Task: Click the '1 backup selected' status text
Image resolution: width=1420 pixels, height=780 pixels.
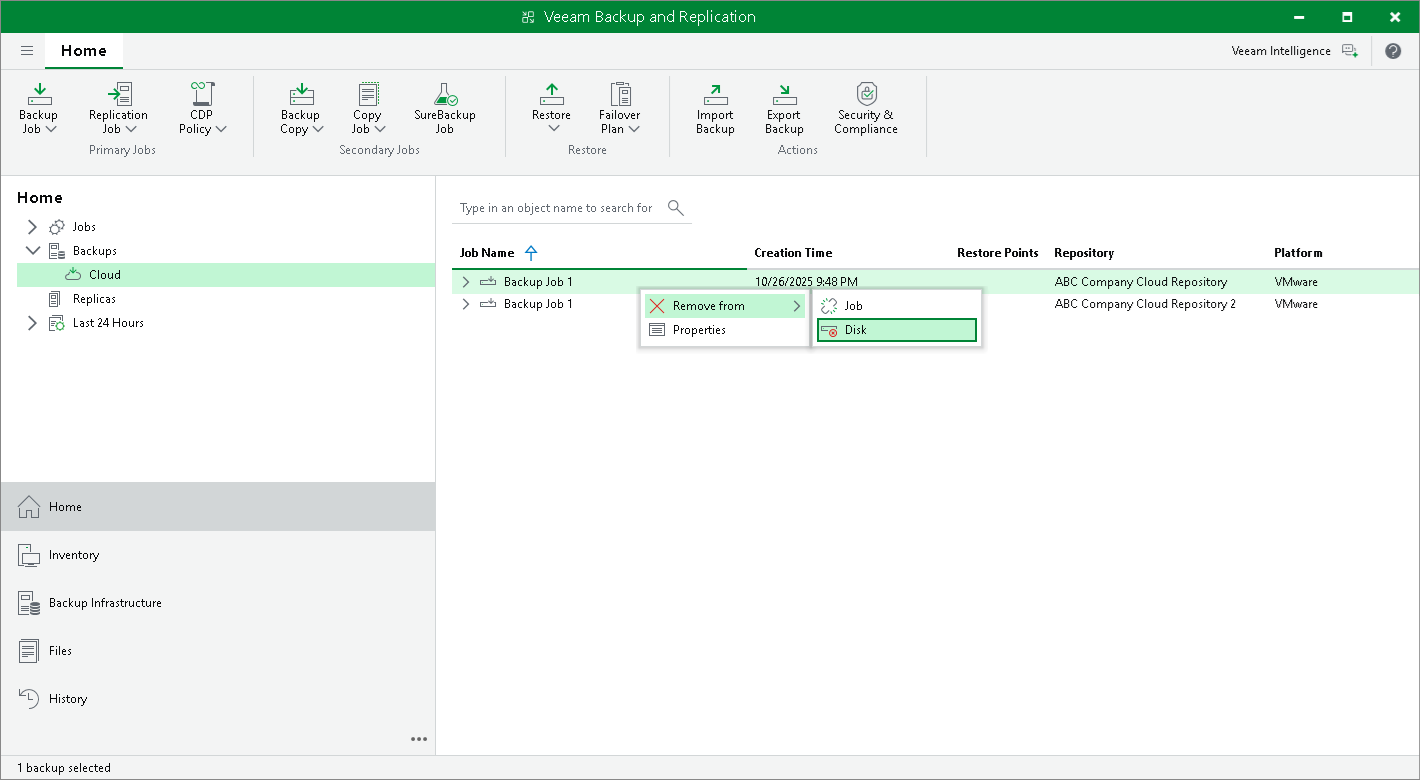Action: [x=64, y=768]
